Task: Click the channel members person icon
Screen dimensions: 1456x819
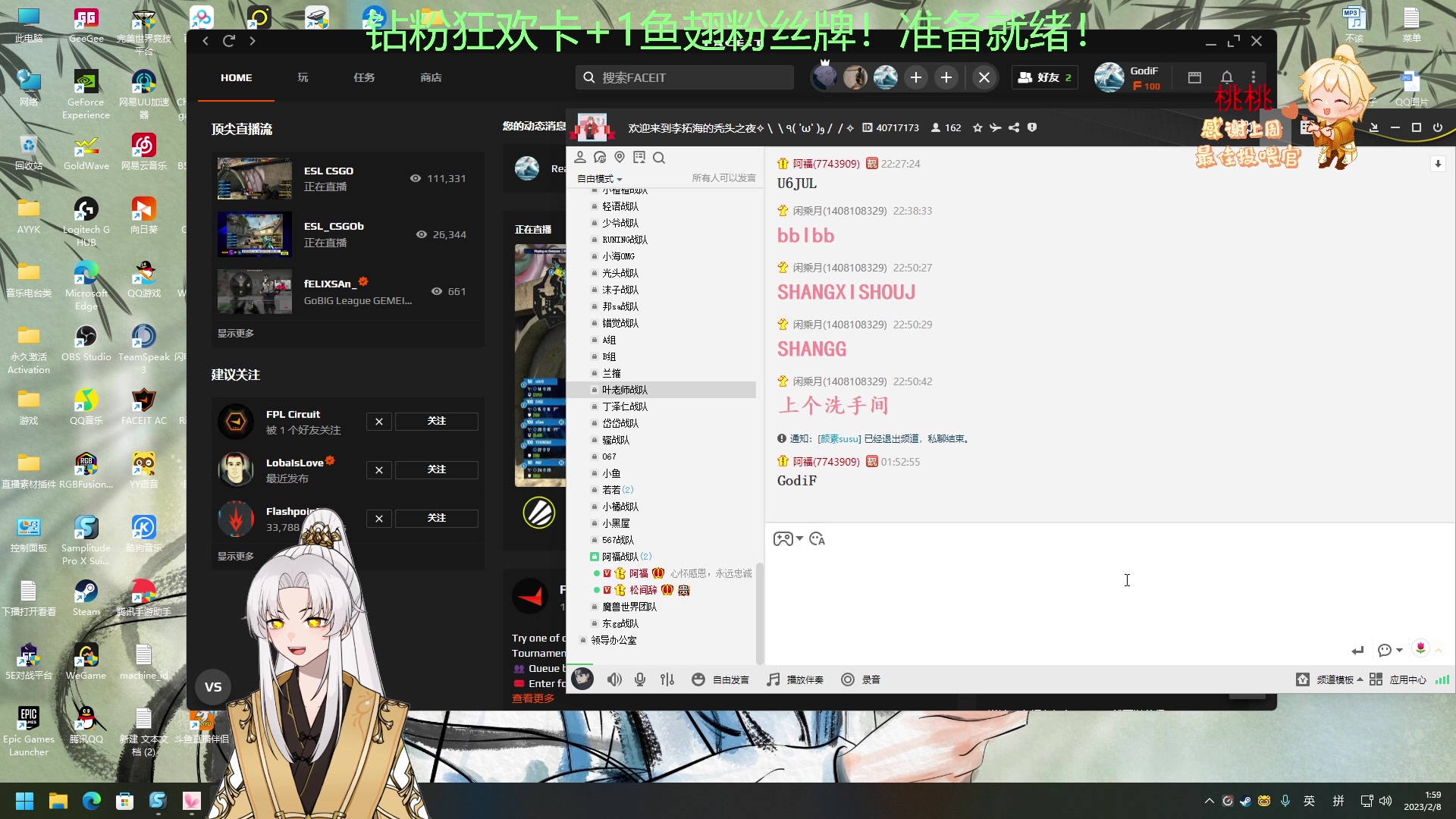Action: [x=580, y=157]
